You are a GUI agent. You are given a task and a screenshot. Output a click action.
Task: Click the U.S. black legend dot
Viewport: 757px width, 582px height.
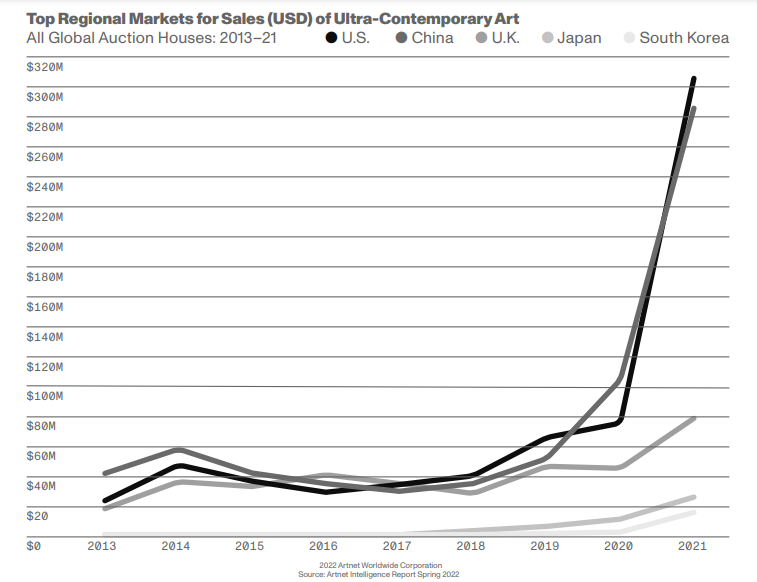[x=330, y=38]
